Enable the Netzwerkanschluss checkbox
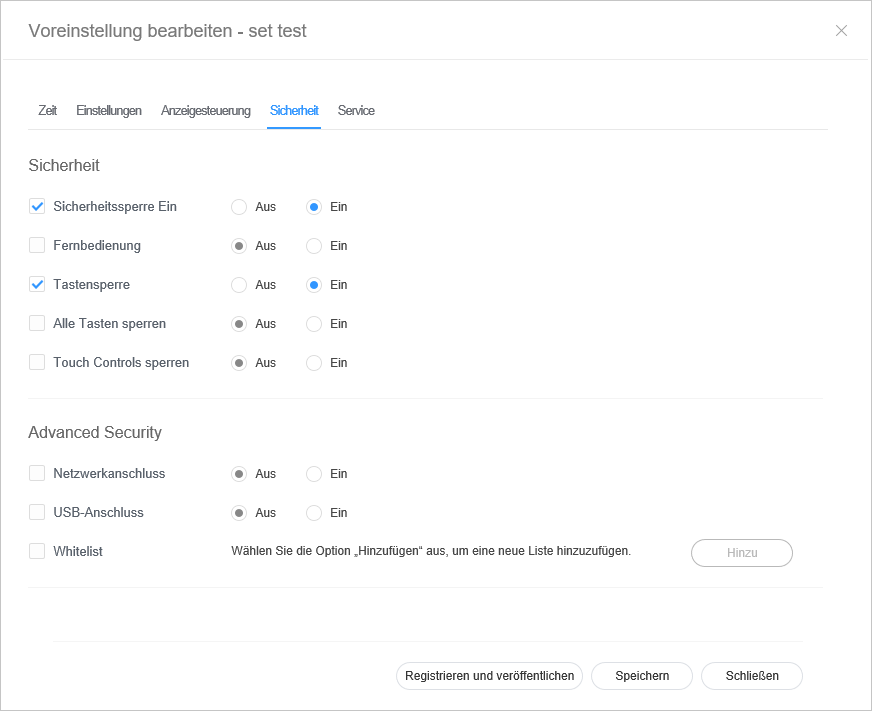 tap(37, 474)
